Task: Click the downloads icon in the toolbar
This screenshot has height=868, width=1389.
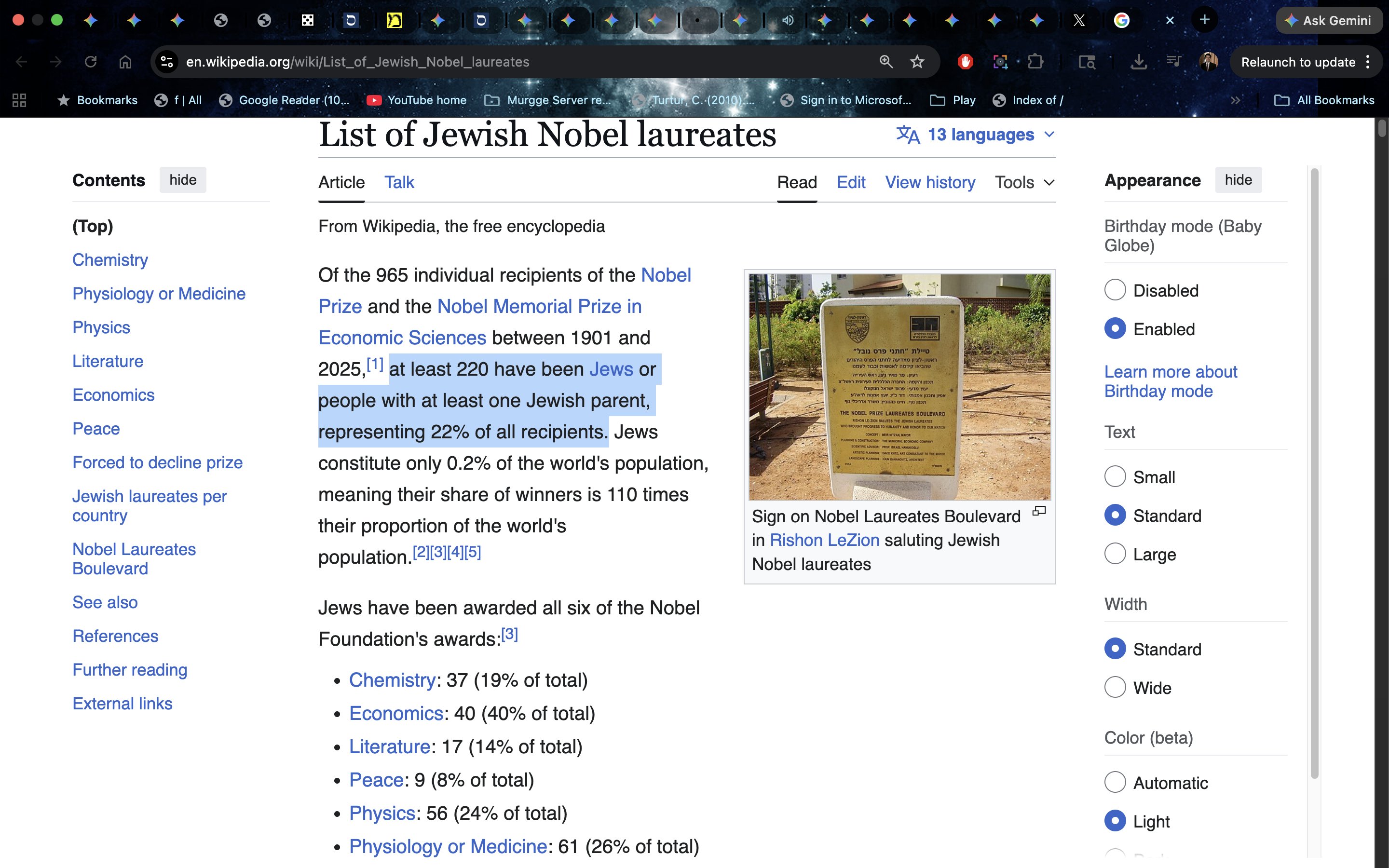Action: click(1138, 62)
